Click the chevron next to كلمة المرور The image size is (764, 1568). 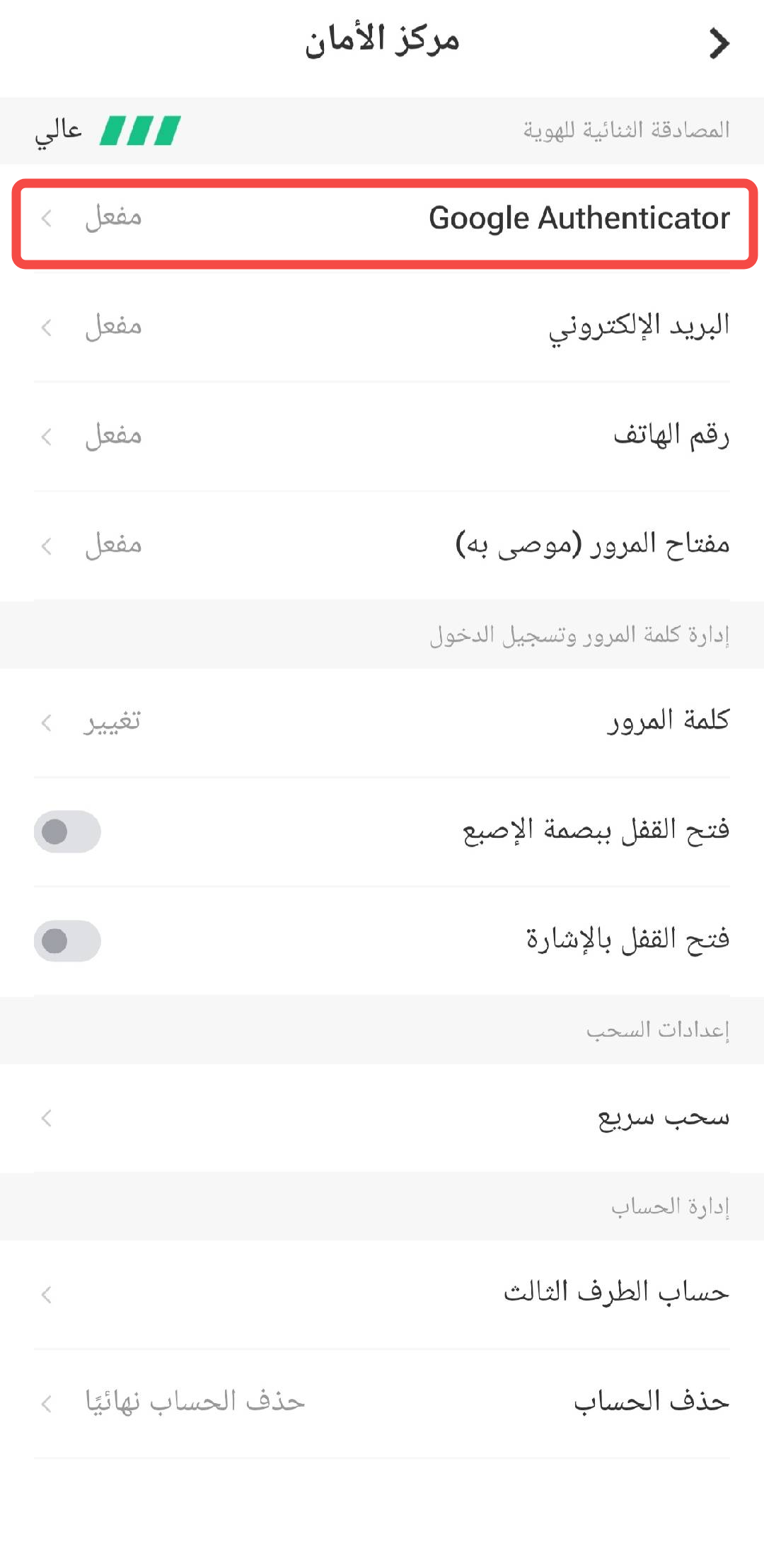47,722
